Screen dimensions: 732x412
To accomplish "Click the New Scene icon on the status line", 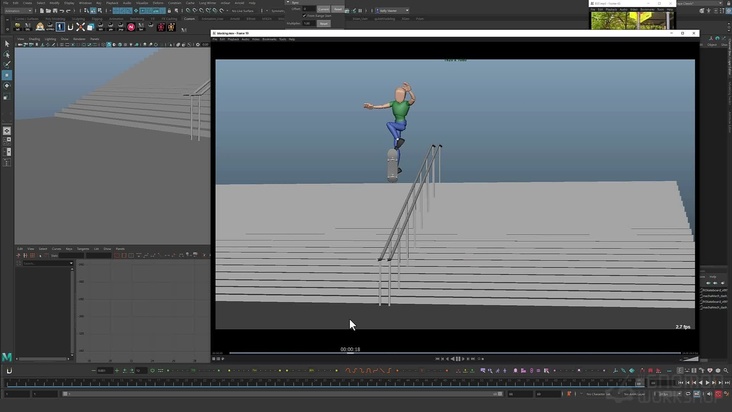I will click(42, 10).
